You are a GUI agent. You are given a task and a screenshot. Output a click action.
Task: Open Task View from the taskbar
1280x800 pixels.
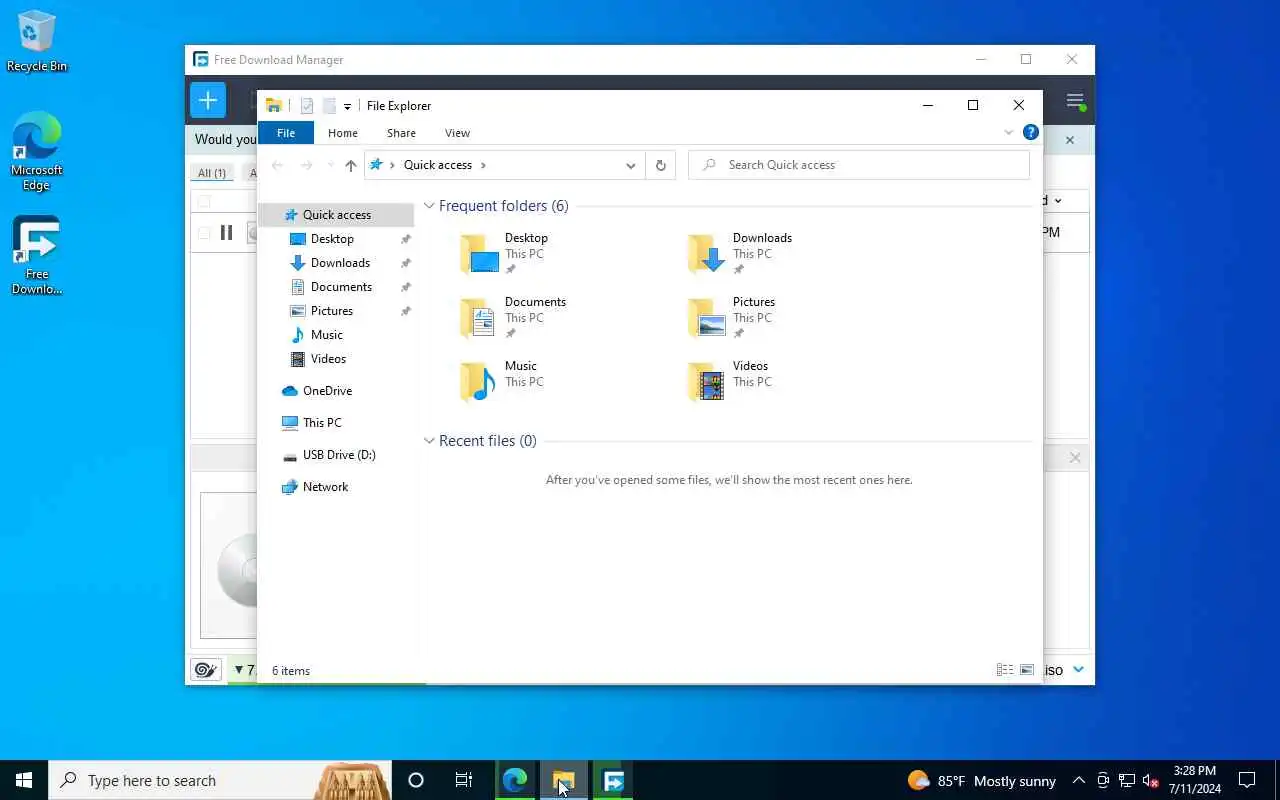click(x=464, y=780)
